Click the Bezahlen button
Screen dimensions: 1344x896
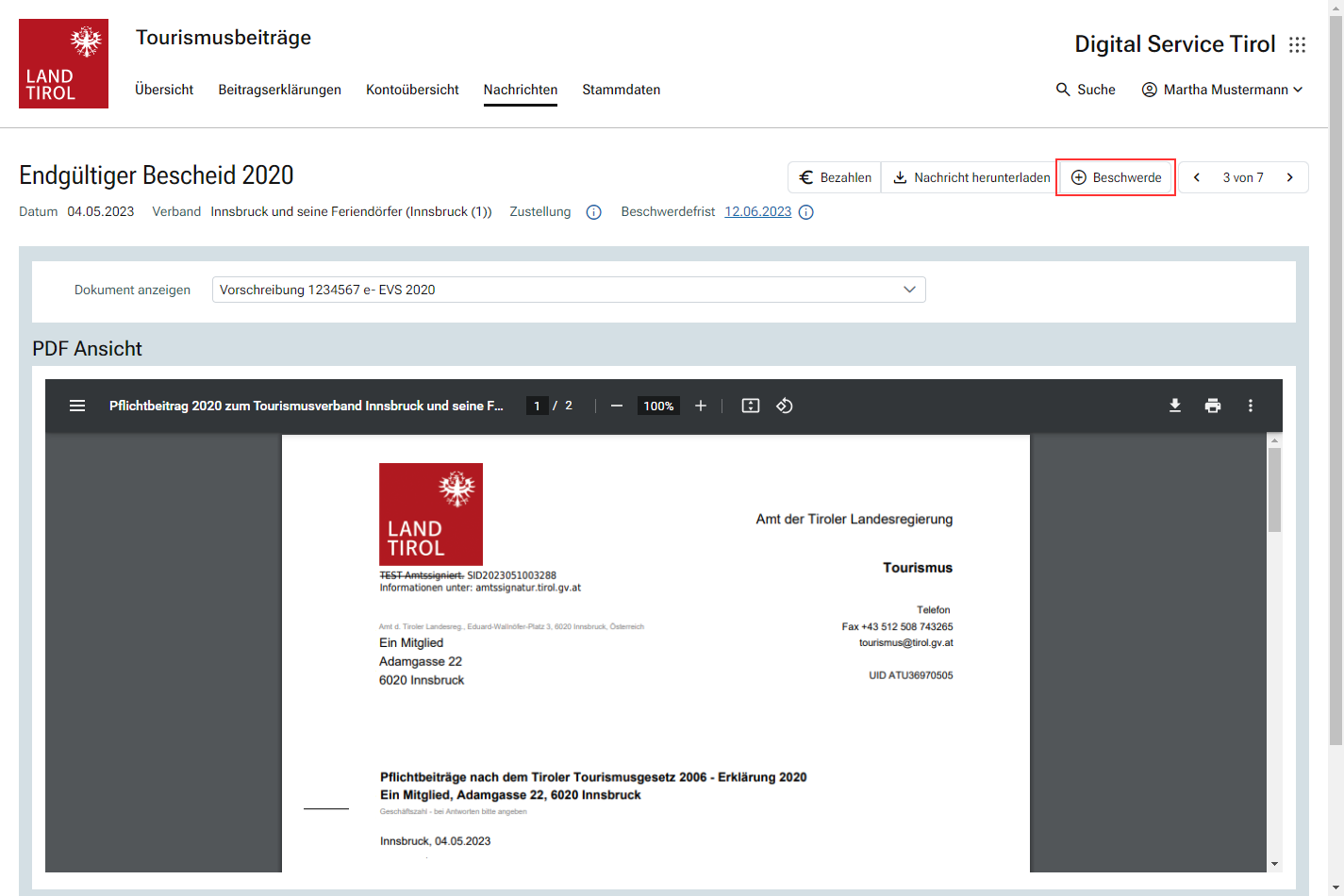(835, 177)
